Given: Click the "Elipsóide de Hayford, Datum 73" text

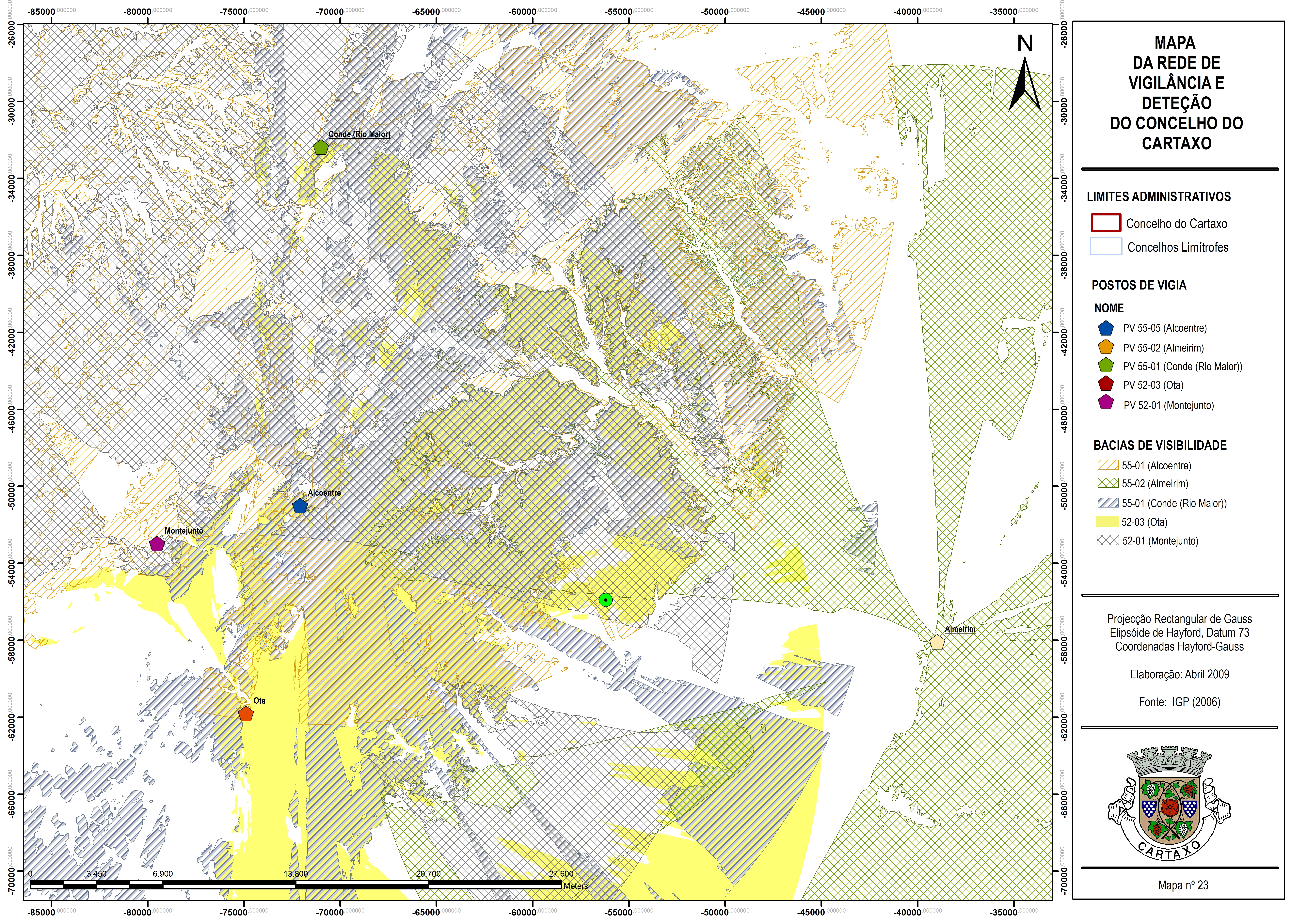Looking at the screenshot, I should pyautogui.click(x=1179, y=633).
